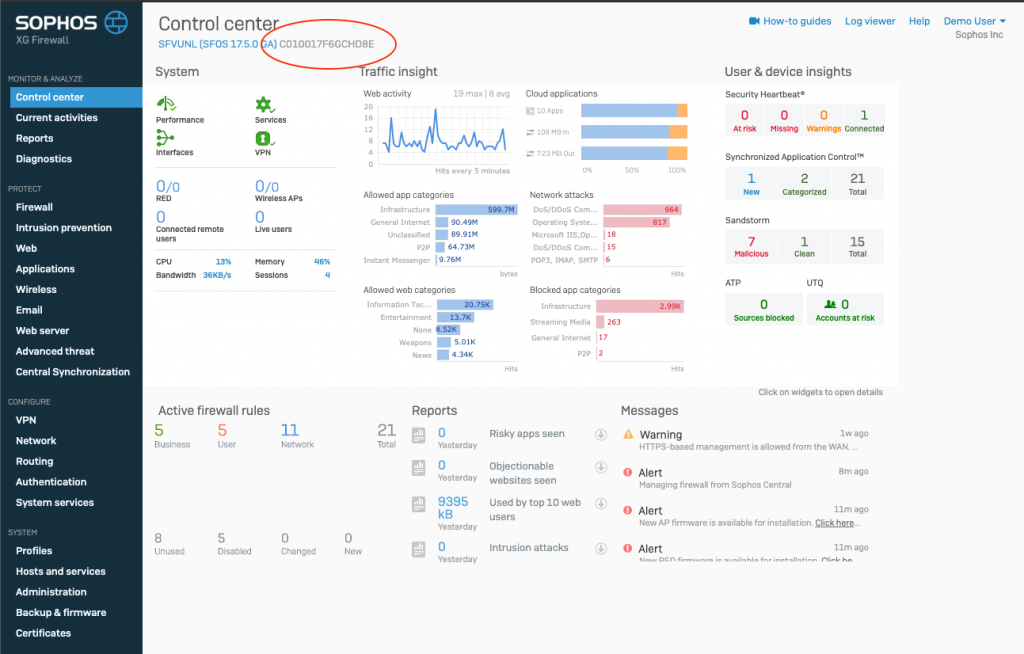Image resolution: width=1024 pixels, height=654 pixels.
Task: Click alert icon for Sophos Central message
Action: (628, 472)
